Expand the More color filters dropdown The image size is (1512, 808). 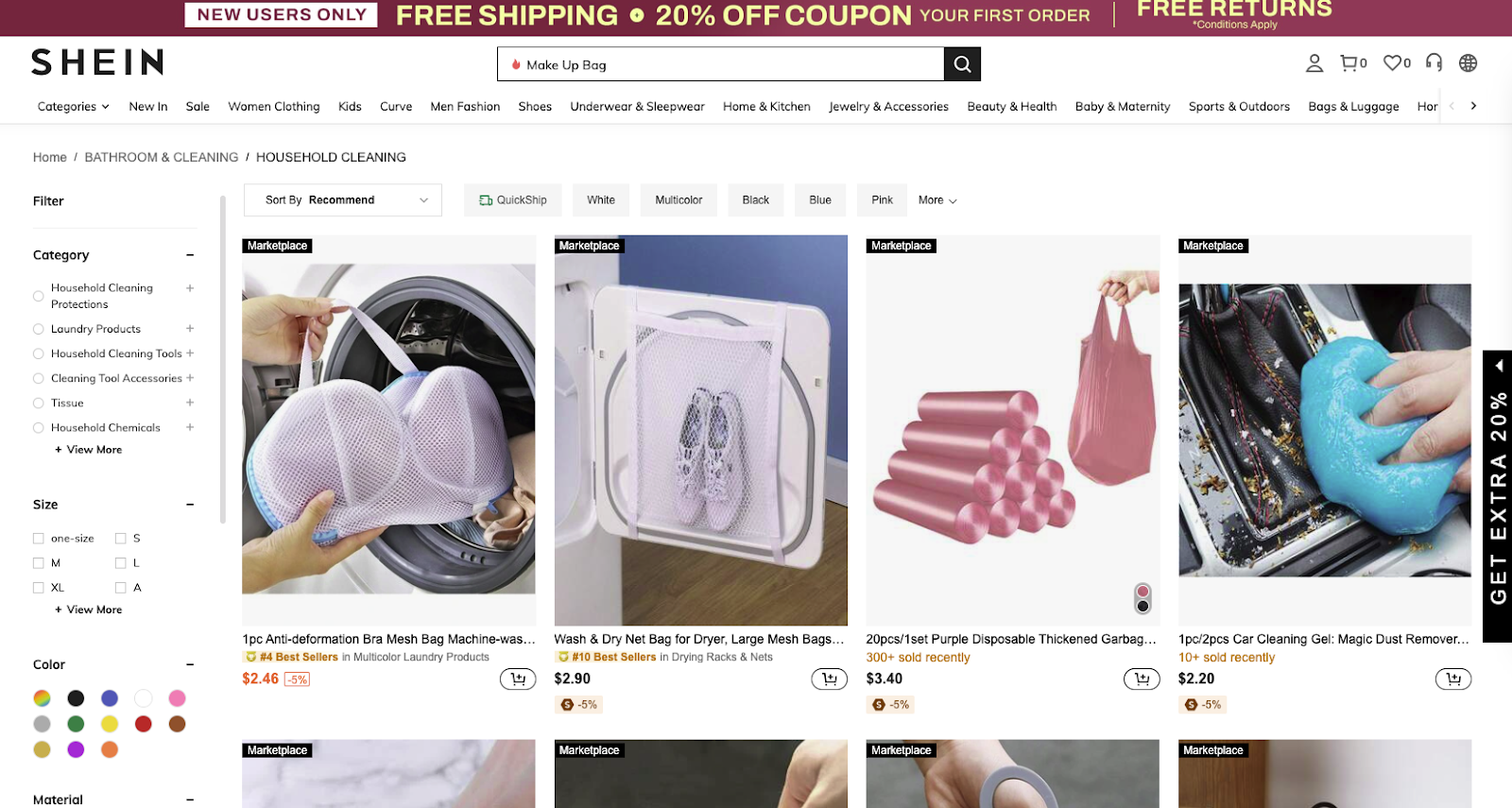(936, 199)
